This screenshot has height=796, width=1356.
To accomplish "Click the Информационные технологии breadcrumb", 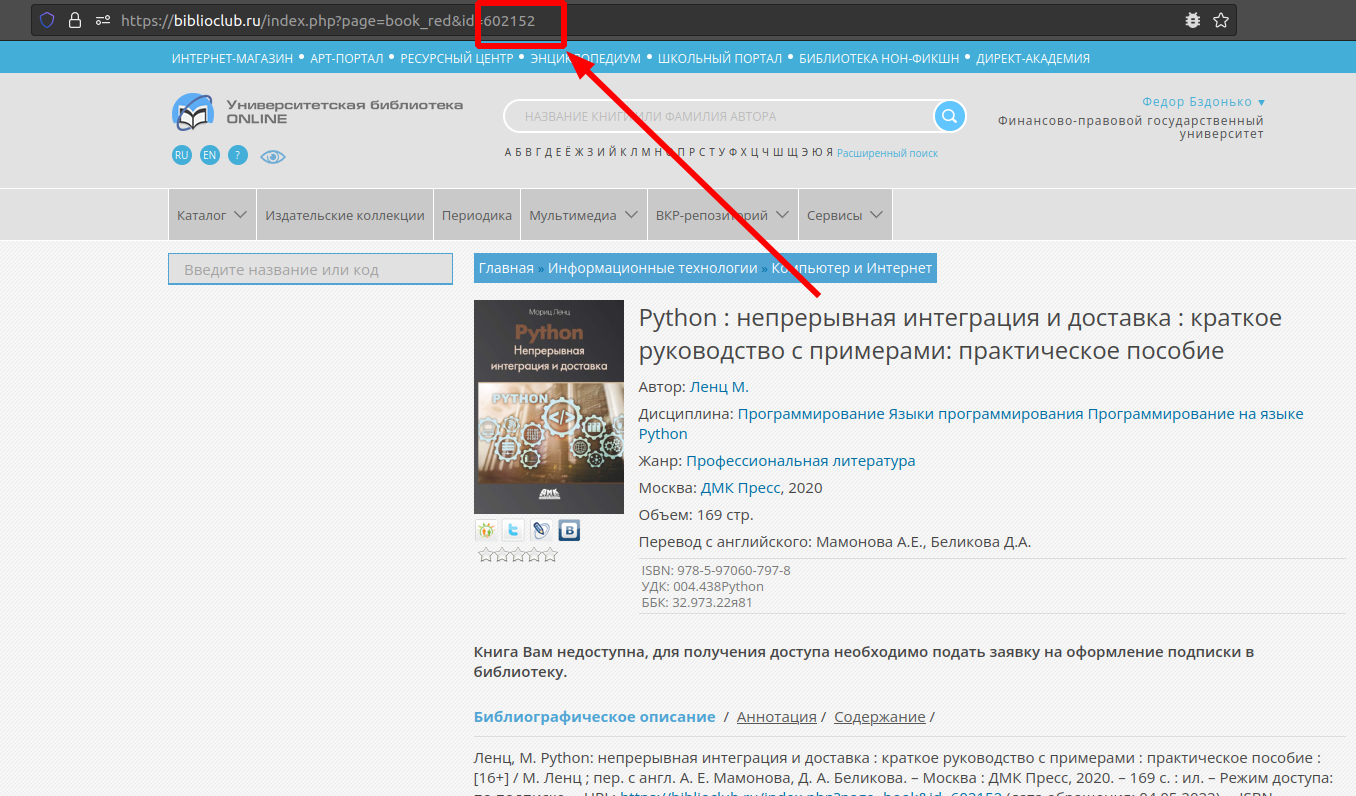I will click(653, 268).
